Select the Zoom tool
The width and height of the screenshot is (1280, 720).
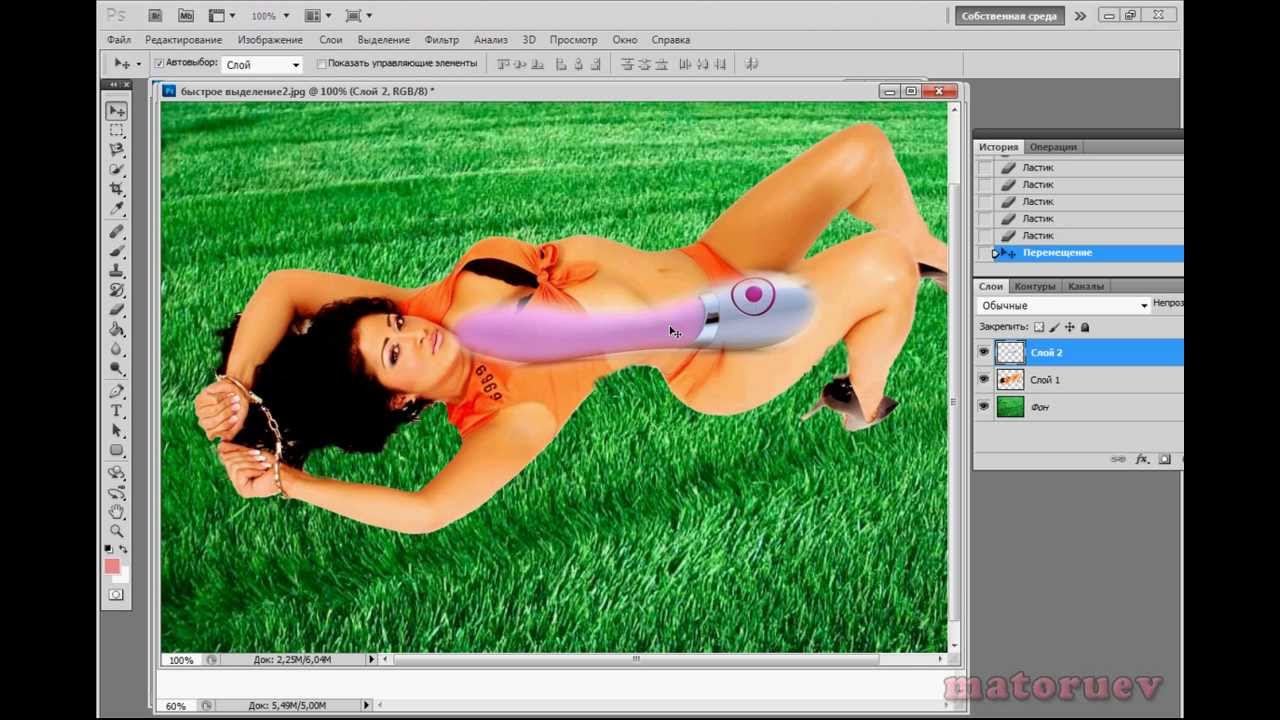click(x=117, y=532)
